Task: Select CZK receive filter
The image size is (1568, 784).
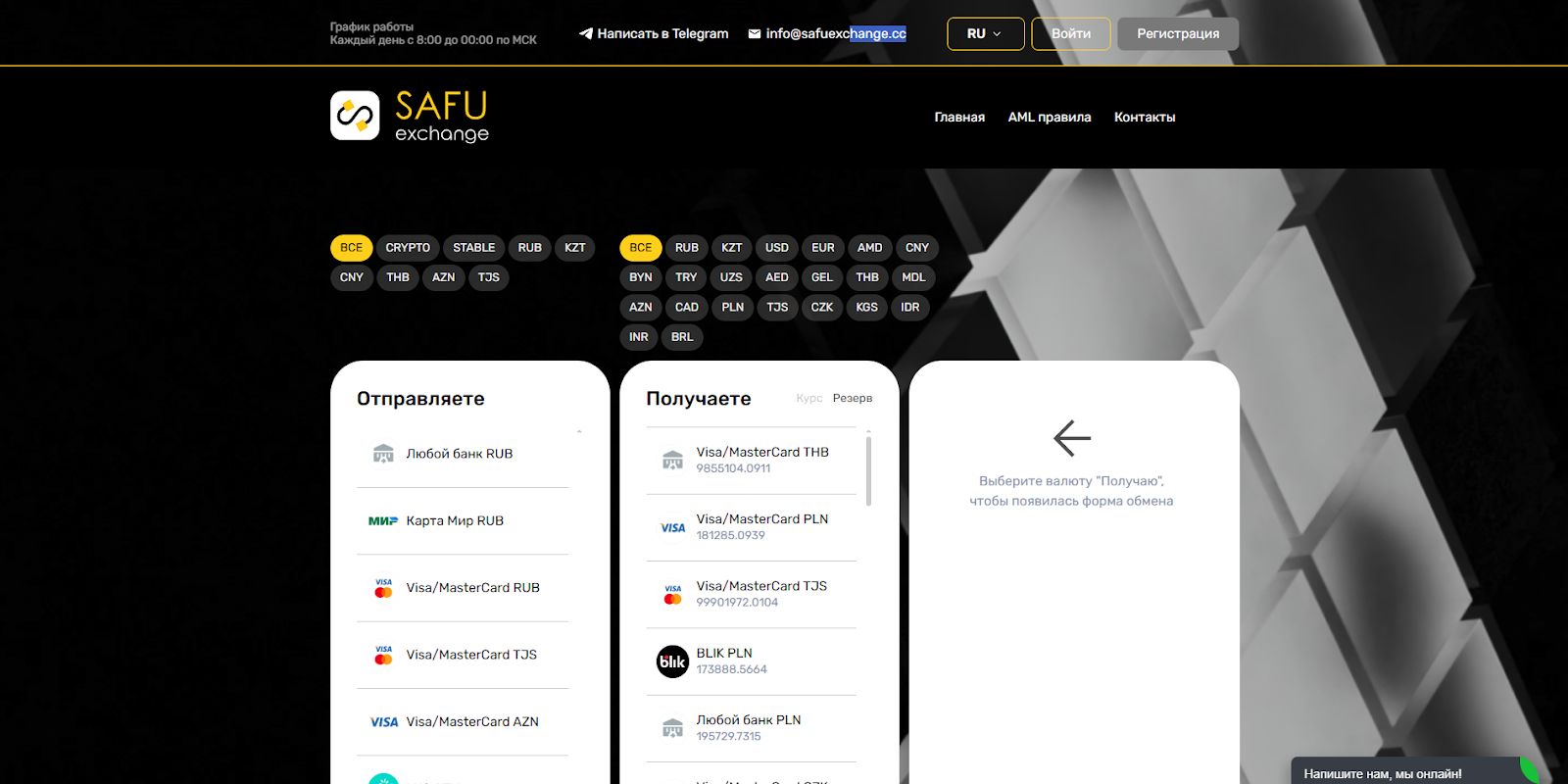Action: pyautogui.click(x=822, y=307)
